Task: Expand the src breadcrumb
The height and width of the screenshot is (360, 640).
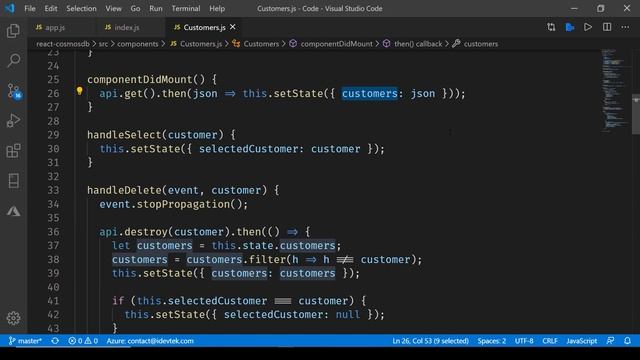Action: (103, 44)
